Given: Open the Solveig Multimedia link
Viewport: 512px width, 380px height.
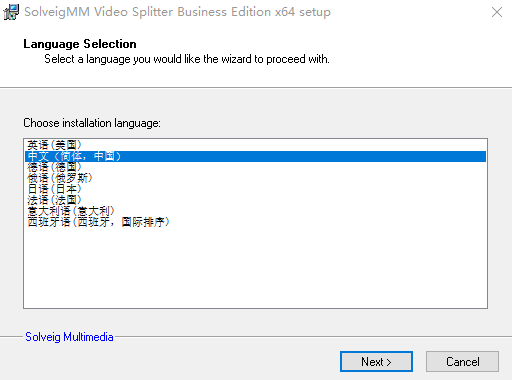Looking at the screenshot, I should (x=69, y=337).
